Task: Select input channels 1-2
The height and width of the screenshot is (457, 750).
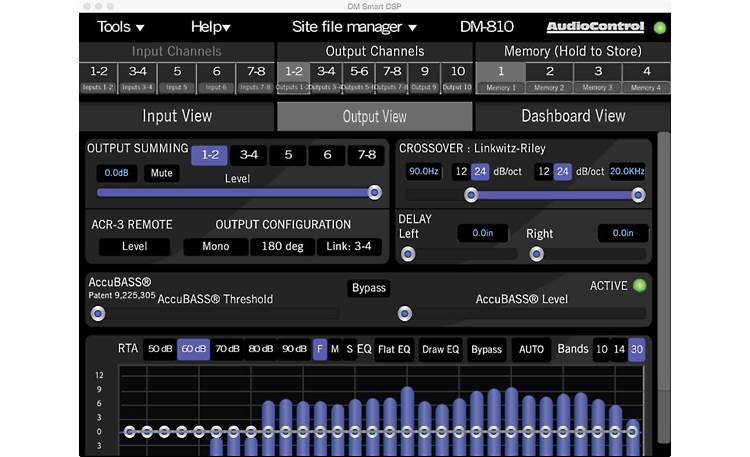Action: pos(99,78)
